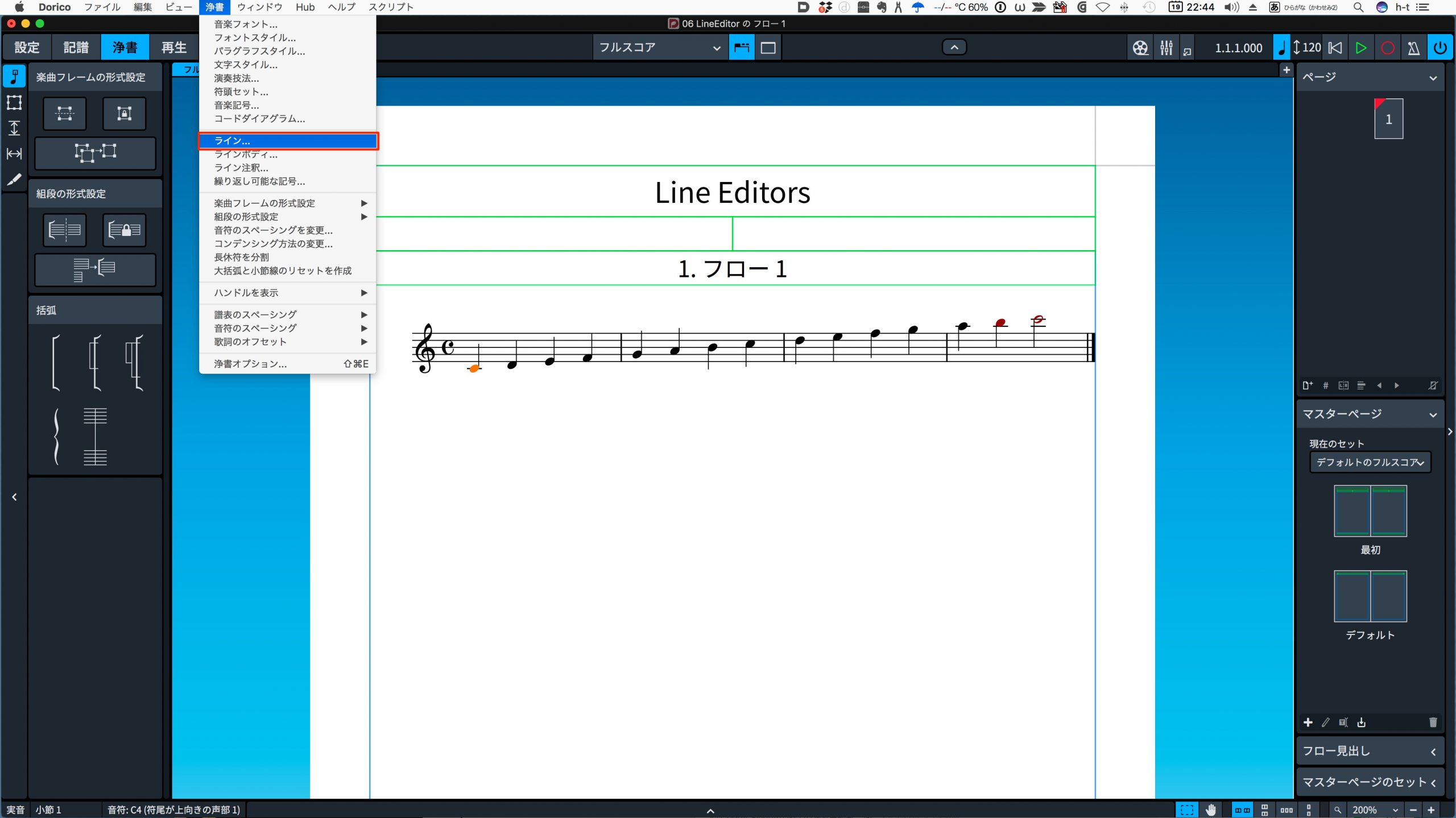Open ファイル menu in menu bar
1456x818 pixels.
pyautogui.click(x=102, y=7)
